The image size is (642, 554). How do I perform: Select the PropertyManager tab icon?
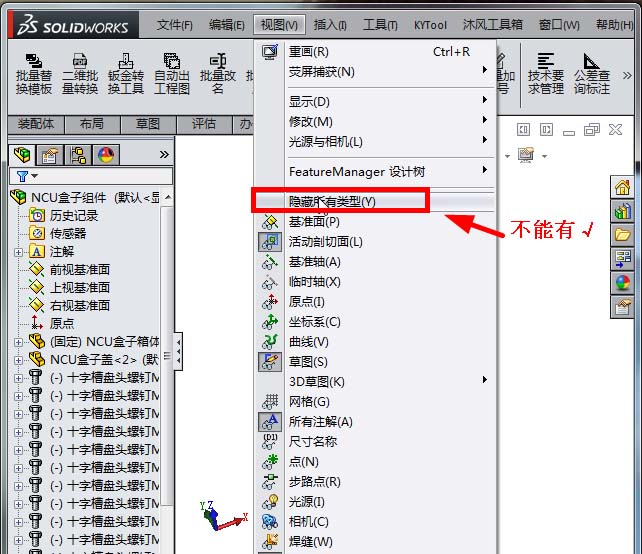point(50,155)
